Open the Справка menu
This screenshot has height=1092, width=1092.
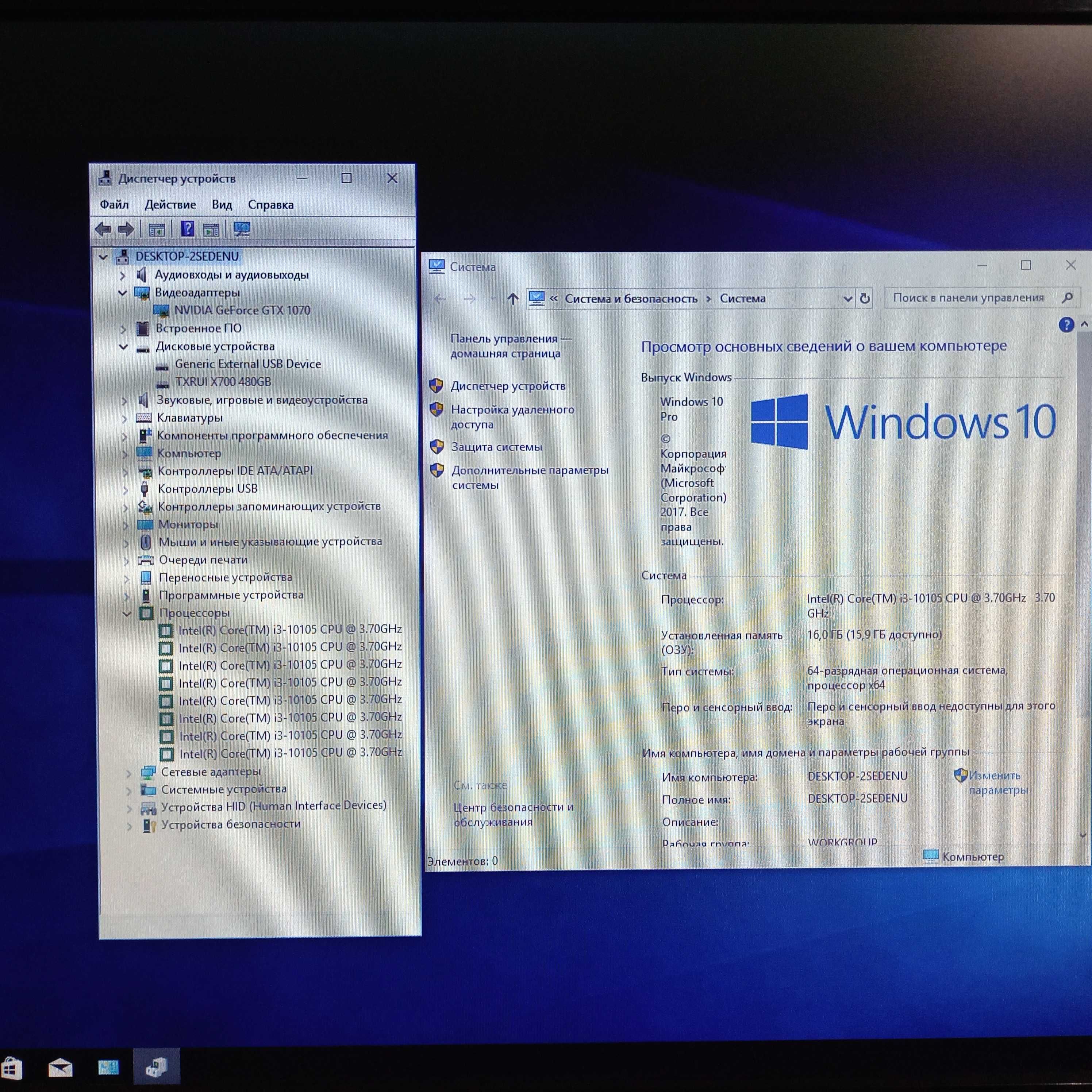coord(271,205)
